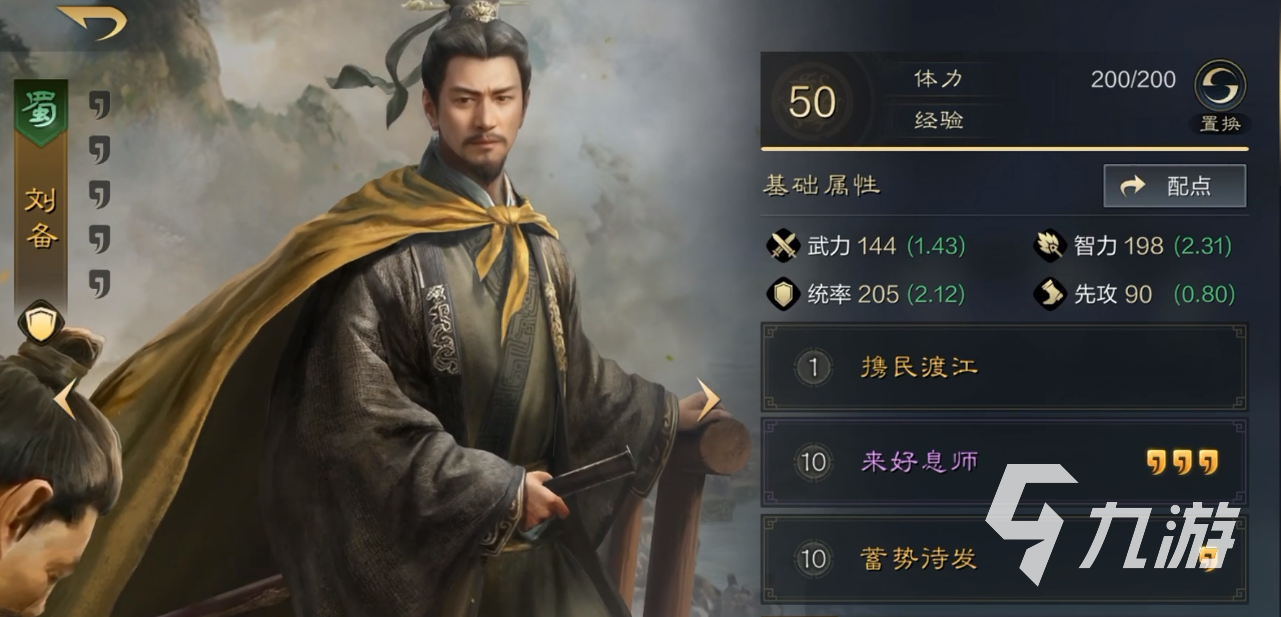Open skill 来好息师 details
The width and height of the screenshot is (1281, 617).
pos(1004,462)
